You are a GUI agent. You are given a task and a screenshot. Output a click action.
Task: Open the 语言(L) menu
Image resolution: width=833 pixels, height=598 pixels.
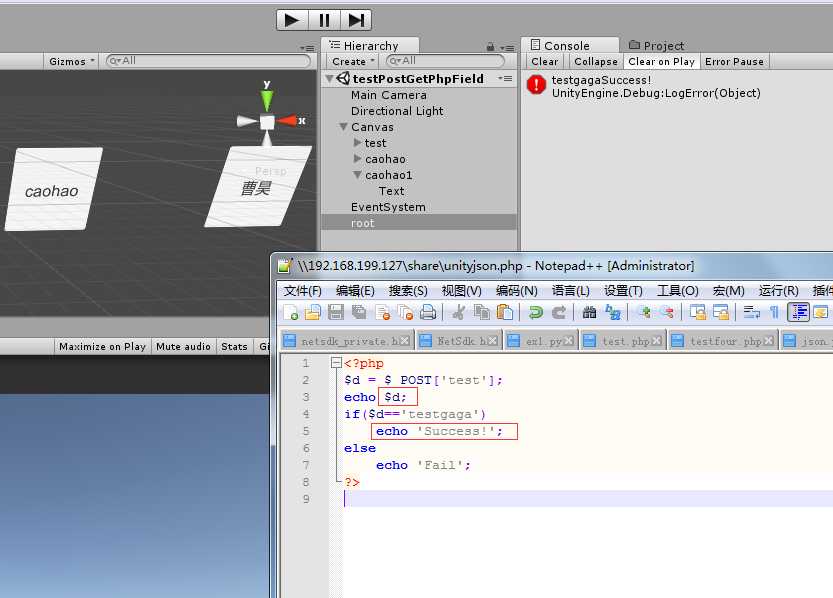click(571, 291)
